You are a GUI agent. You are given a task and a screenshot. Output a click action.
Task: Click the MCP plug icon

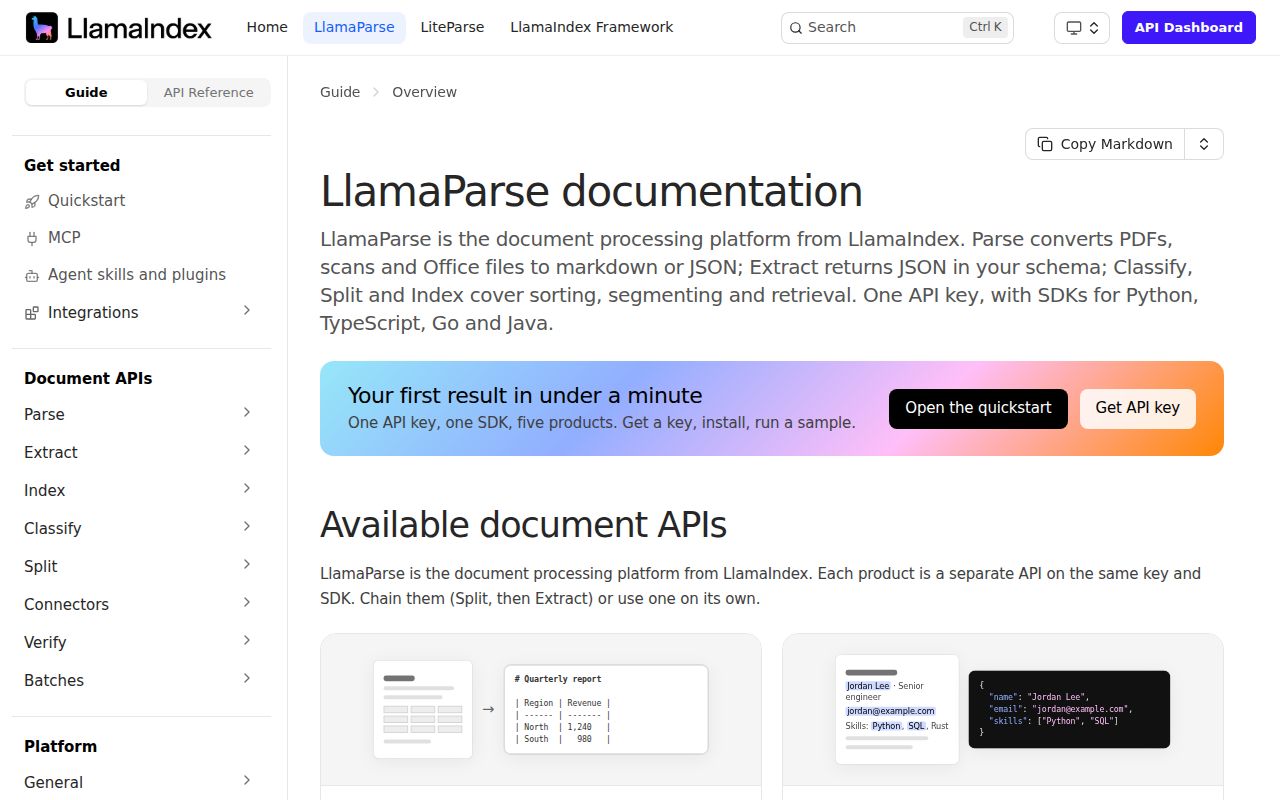coord(32,238)
